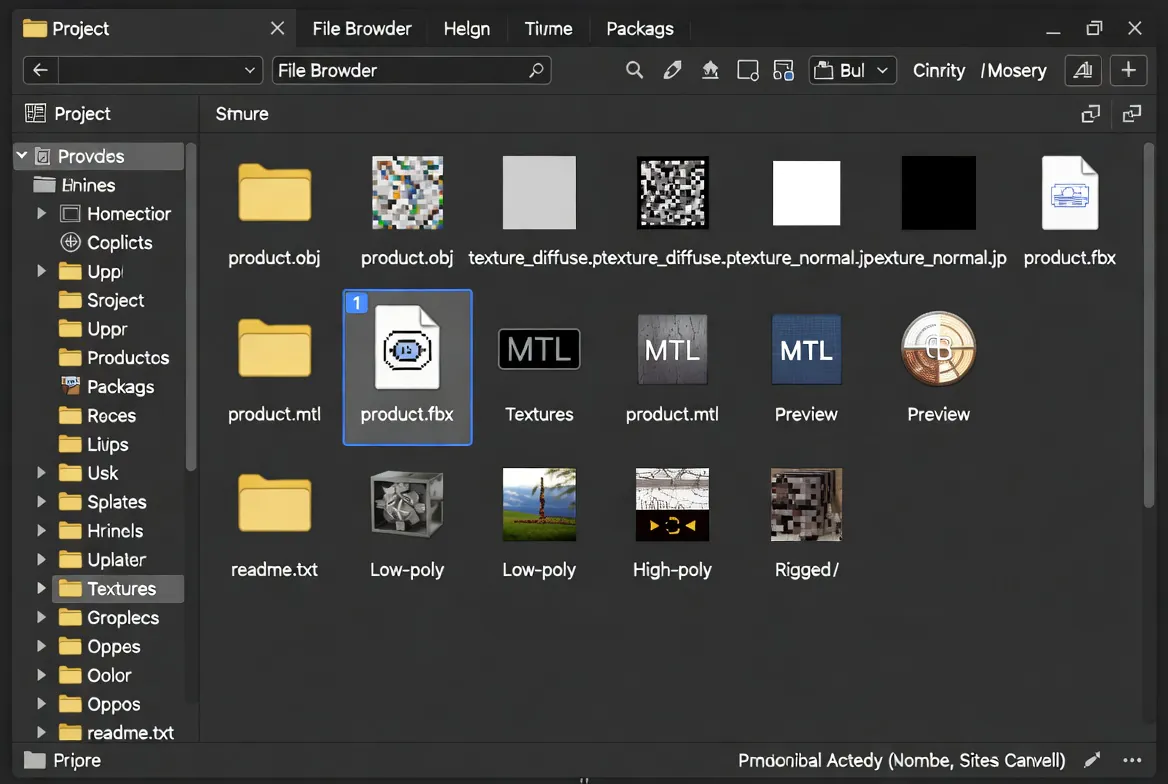Click the Project panel header icon
The height and width of the screenshot is (784, 1168).
35,113
